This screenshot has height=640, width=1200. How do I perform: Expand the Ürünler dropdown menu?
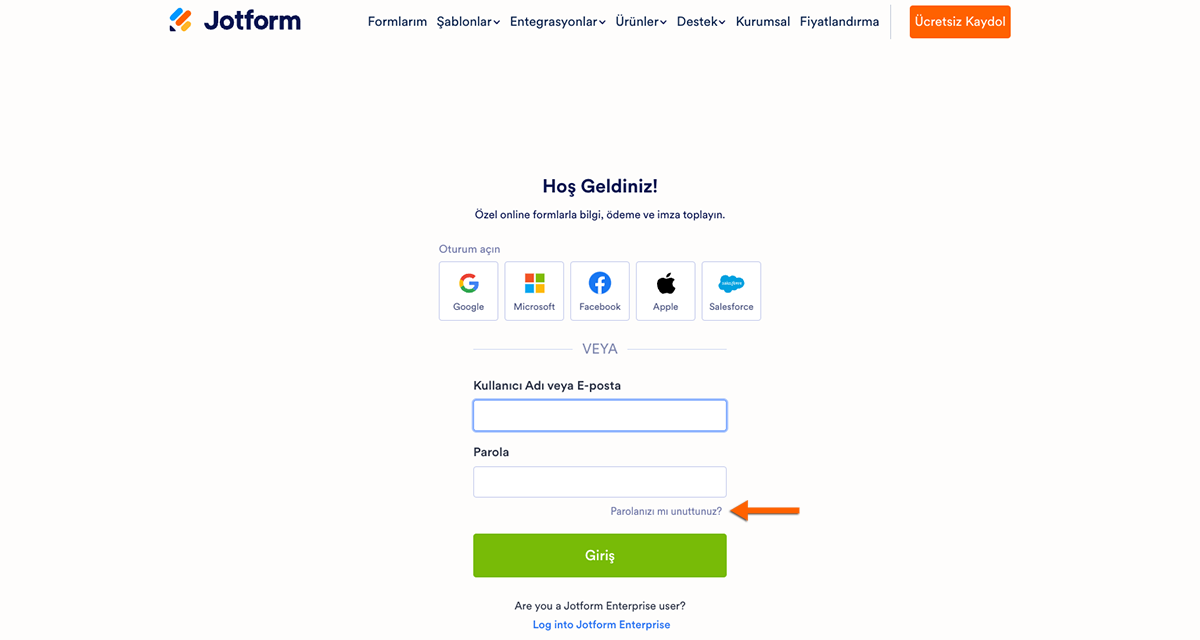point(641,22)
